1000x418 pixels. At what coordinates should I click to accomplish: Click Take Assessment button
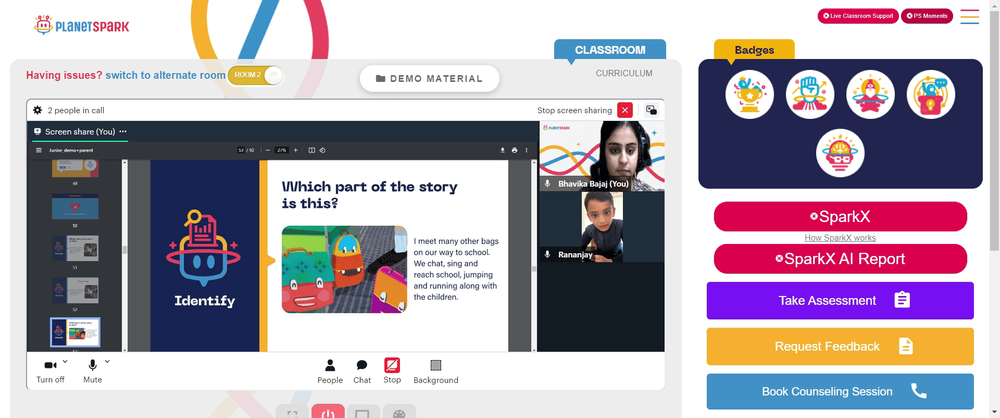840,301
